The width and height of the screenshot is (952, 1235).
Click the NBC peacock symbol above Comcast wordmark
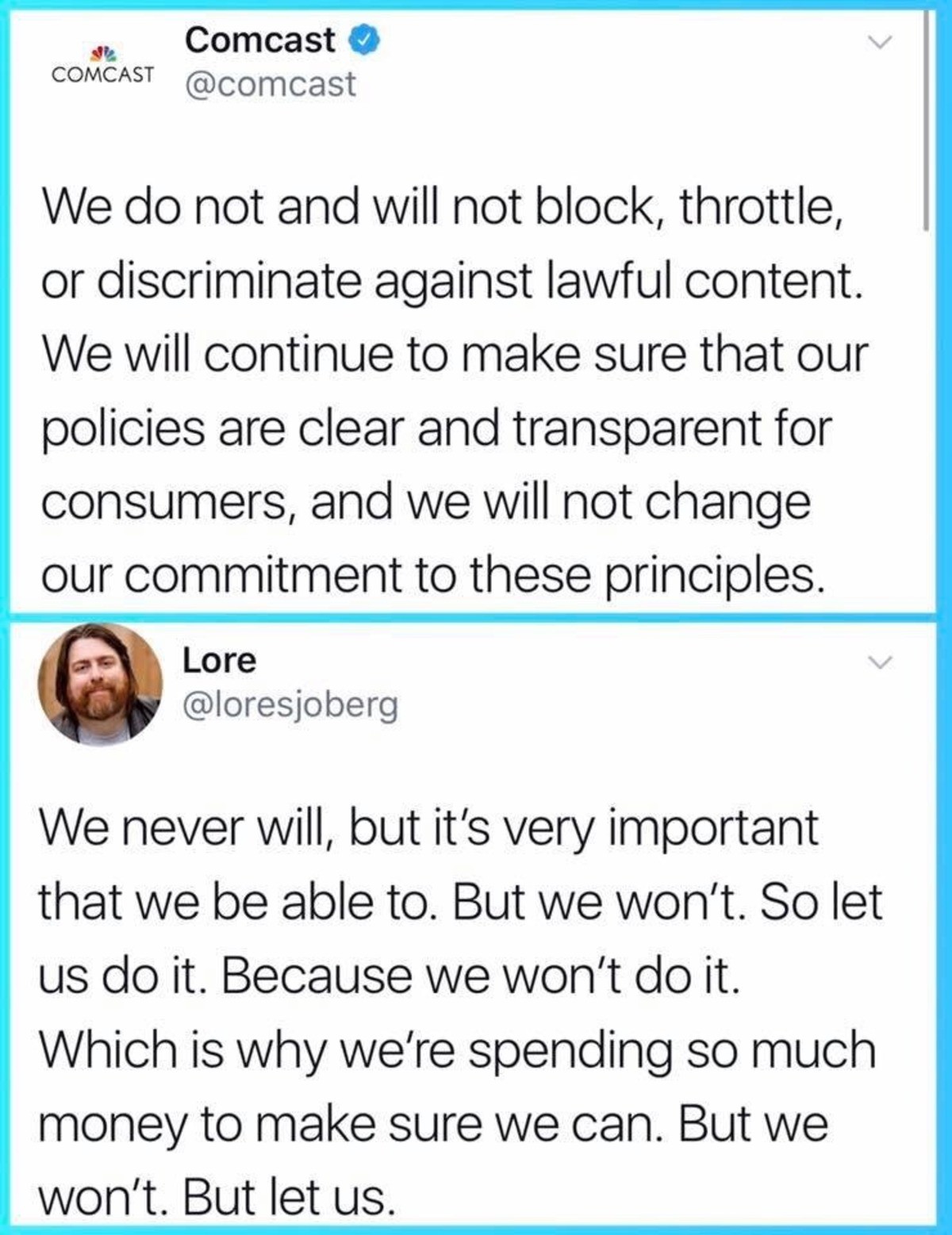[102, 55]
